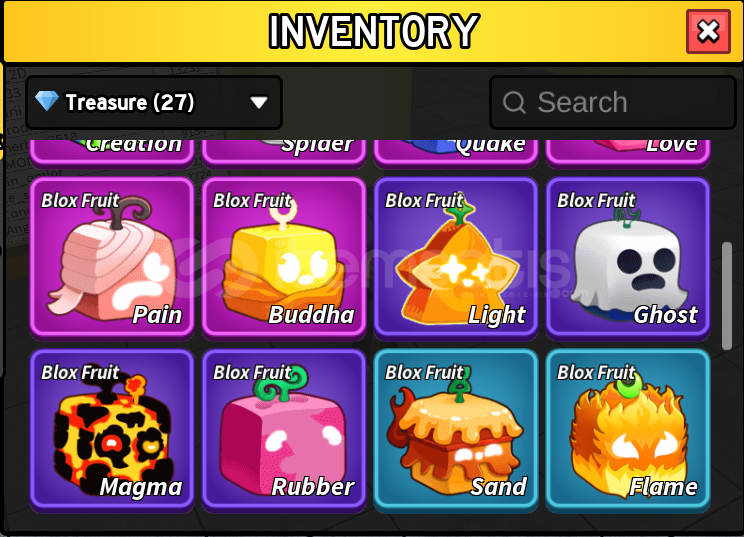The height and width of the screenshot is (537, 744).
Task: Open the Treasure (27) category dropdown
Action: [154, 102]
